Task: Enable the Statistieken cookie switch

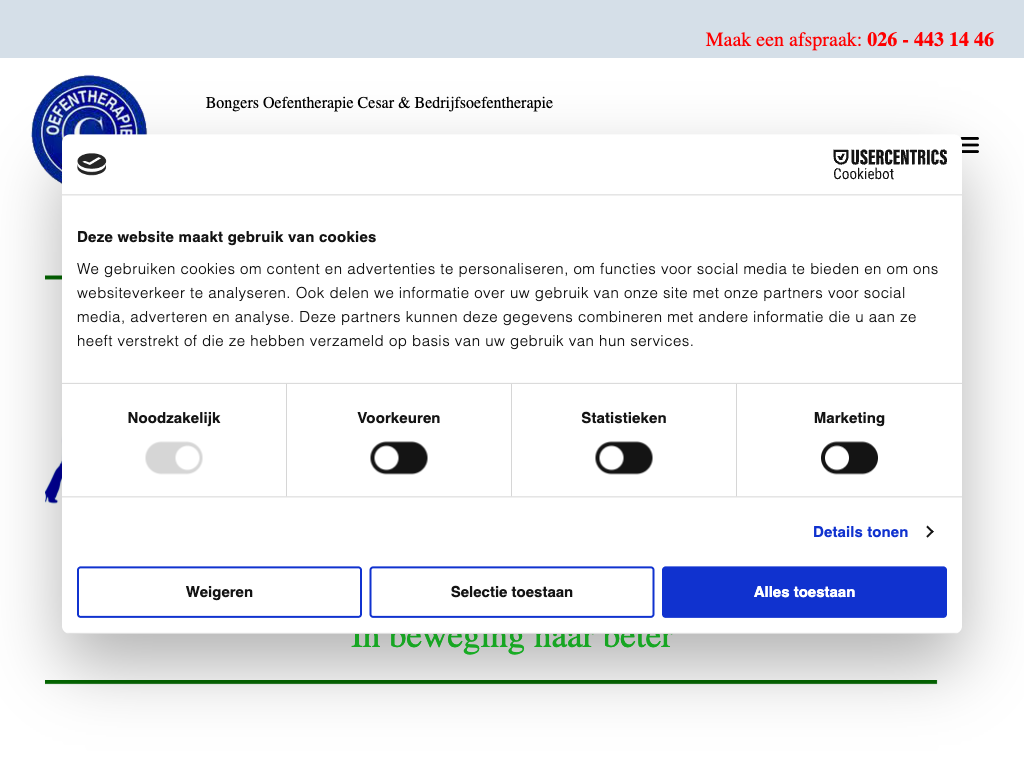Action: (x=624, y=459)
